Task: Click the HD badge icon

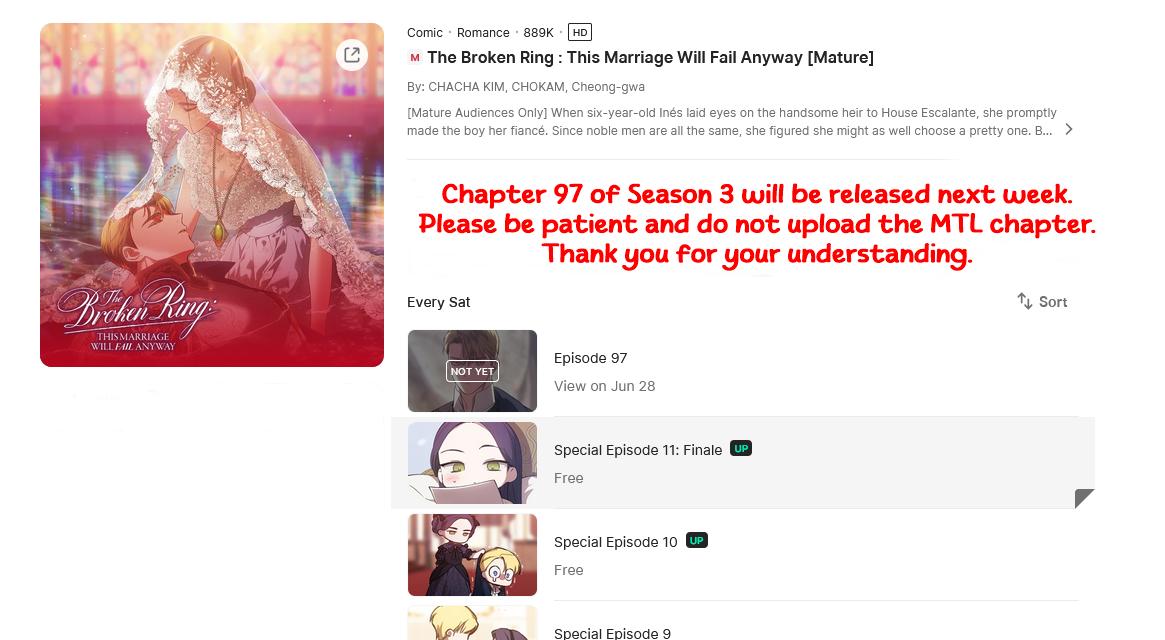Action: [580, 32]
